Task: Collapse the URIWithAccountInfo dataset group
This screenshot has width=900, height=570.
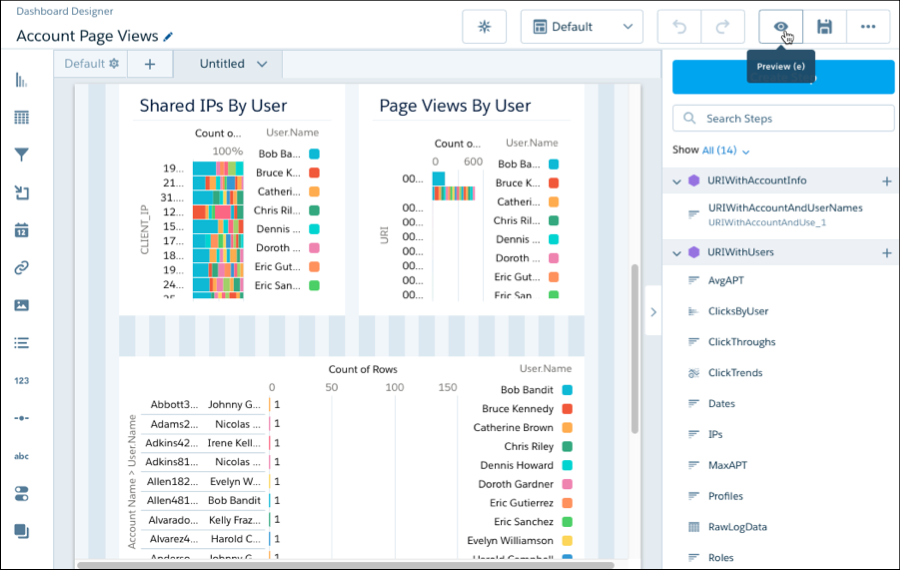Action: [x=677, y=181]
